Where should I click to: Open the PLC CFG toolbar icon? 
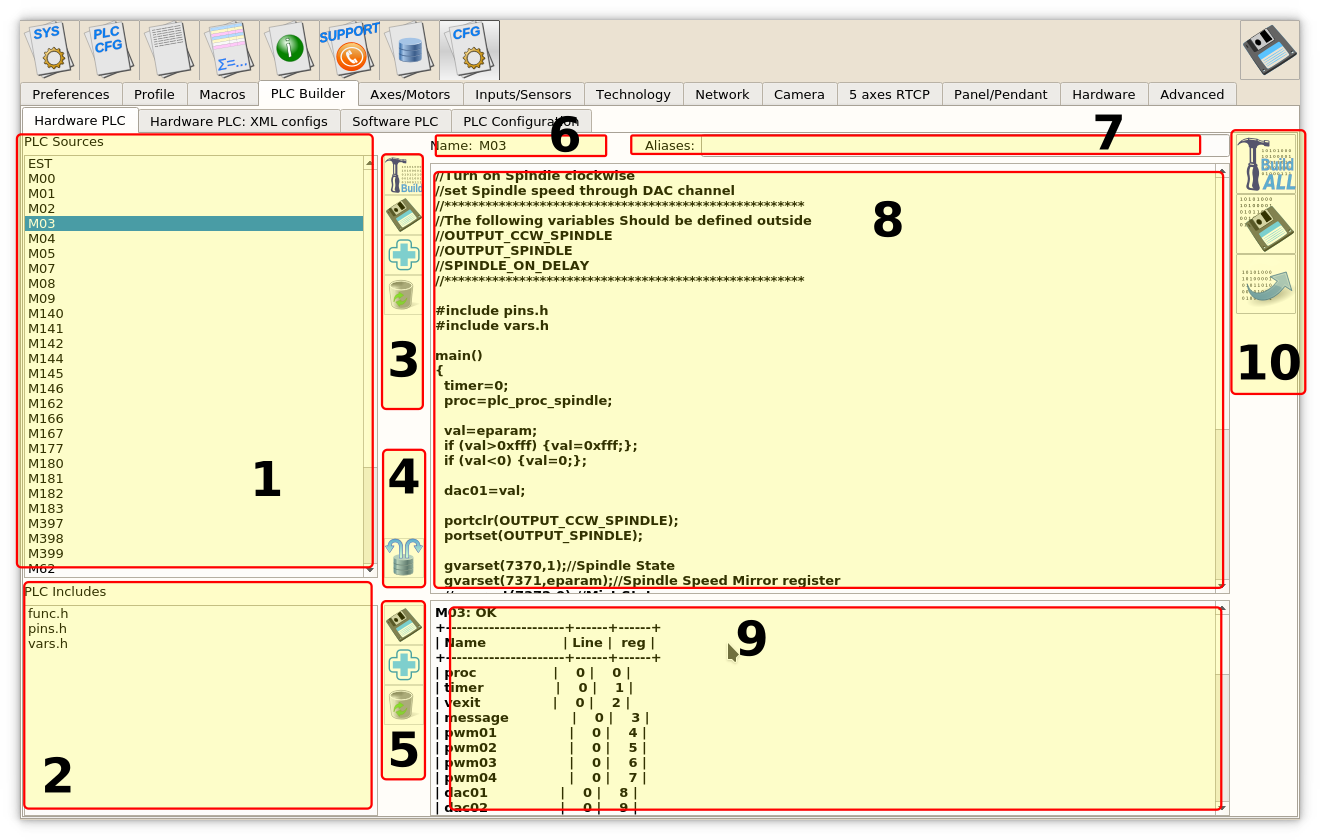coord(109,49)
